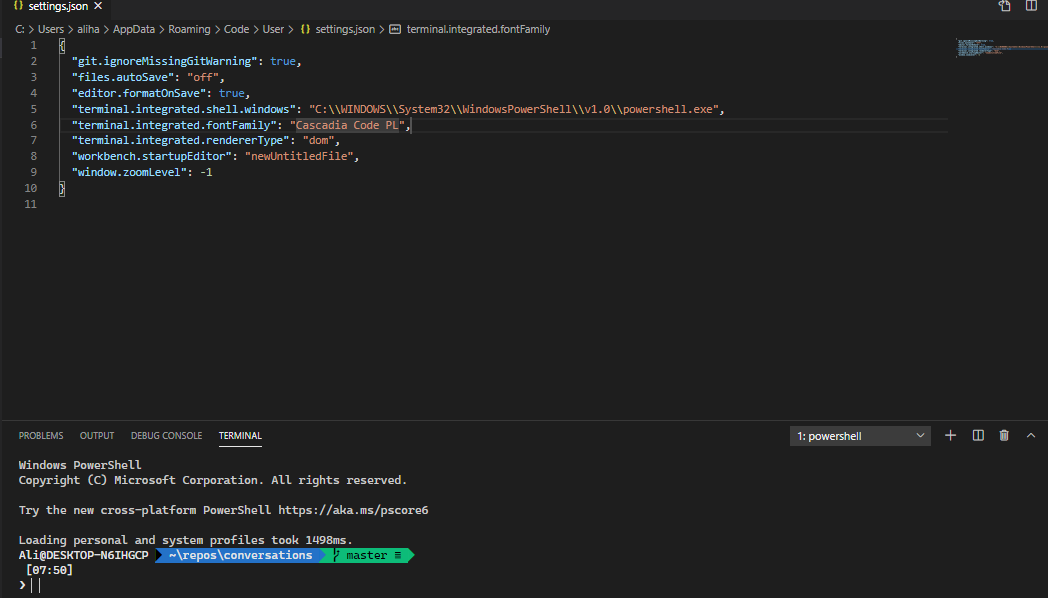1048x598 pixels.
Task: Switch to the DEBUG CONSOLE tab
Action: 166,435
